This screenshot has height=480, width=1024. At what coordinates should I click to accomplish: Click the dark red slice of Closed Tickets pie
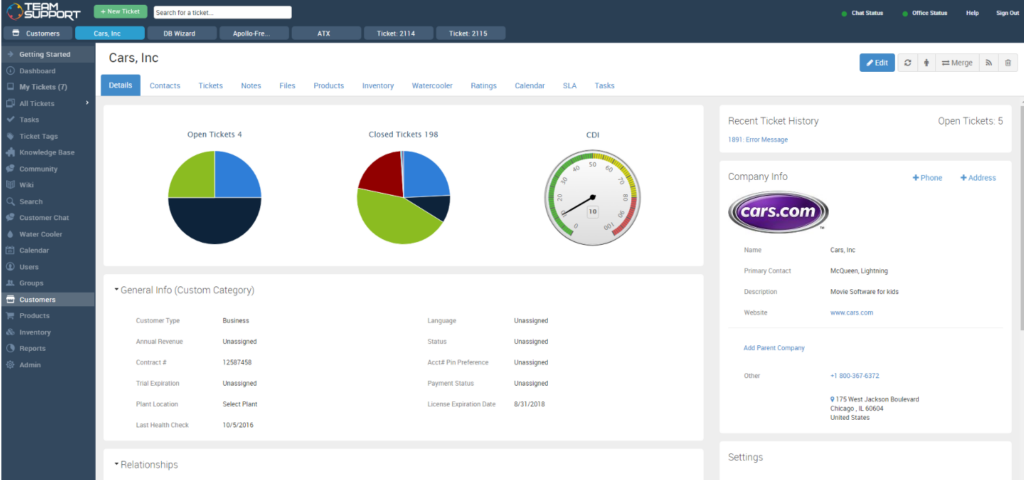coord(383,173)
